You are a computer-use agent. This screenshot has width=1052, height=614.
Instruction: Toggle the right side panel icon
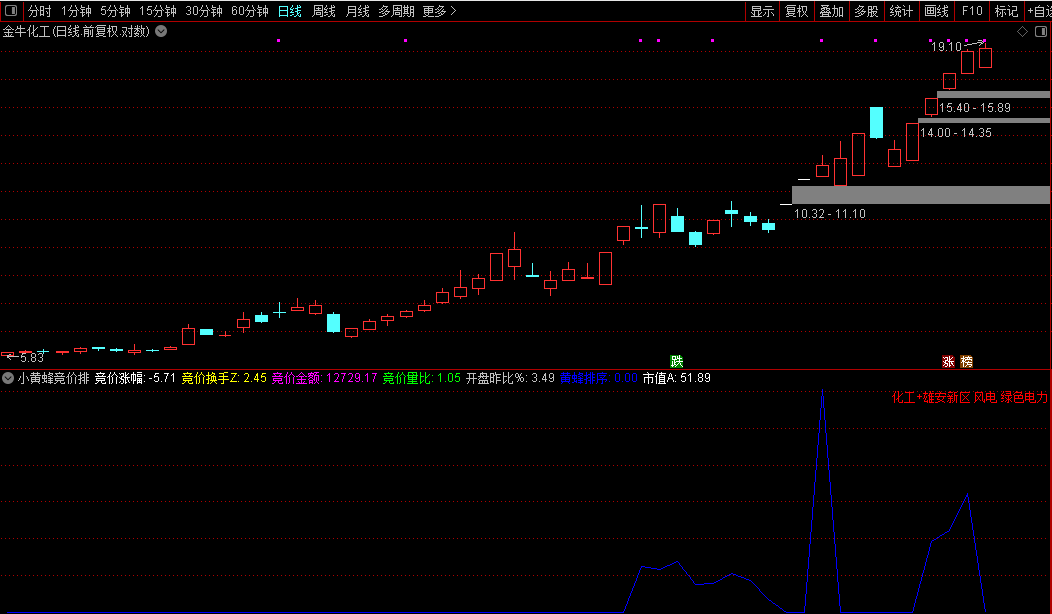pyautogui.click(x=1041, y=32)
